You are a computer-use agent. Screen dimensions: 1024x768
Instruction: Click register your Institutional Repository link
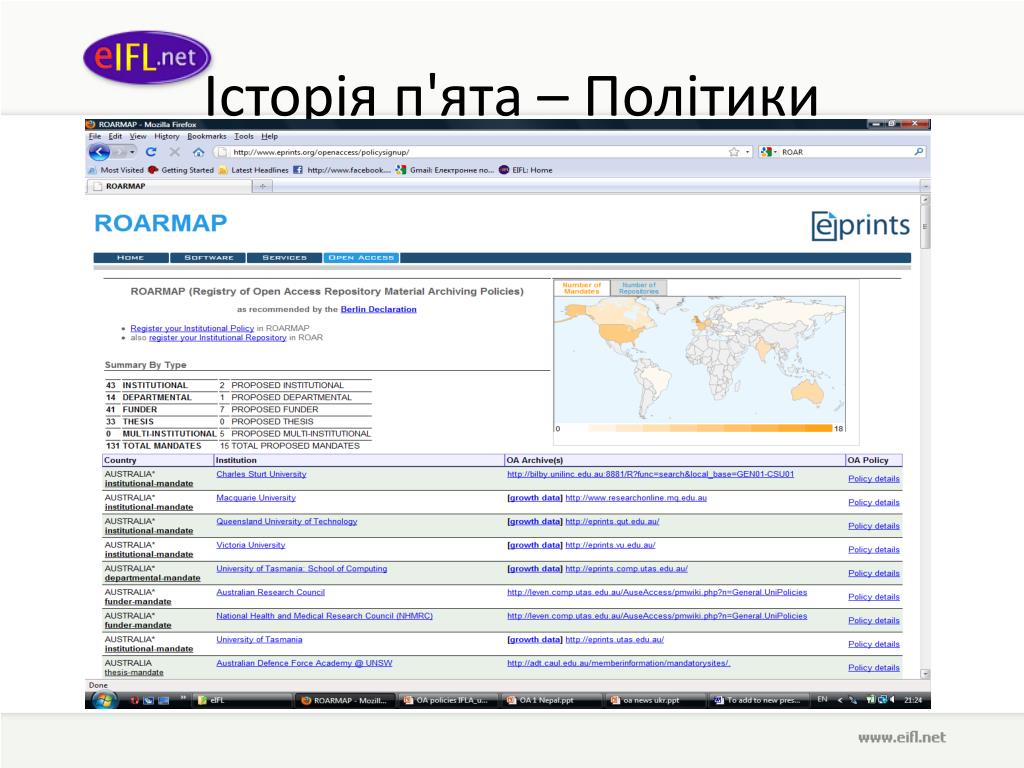point(217,338)
